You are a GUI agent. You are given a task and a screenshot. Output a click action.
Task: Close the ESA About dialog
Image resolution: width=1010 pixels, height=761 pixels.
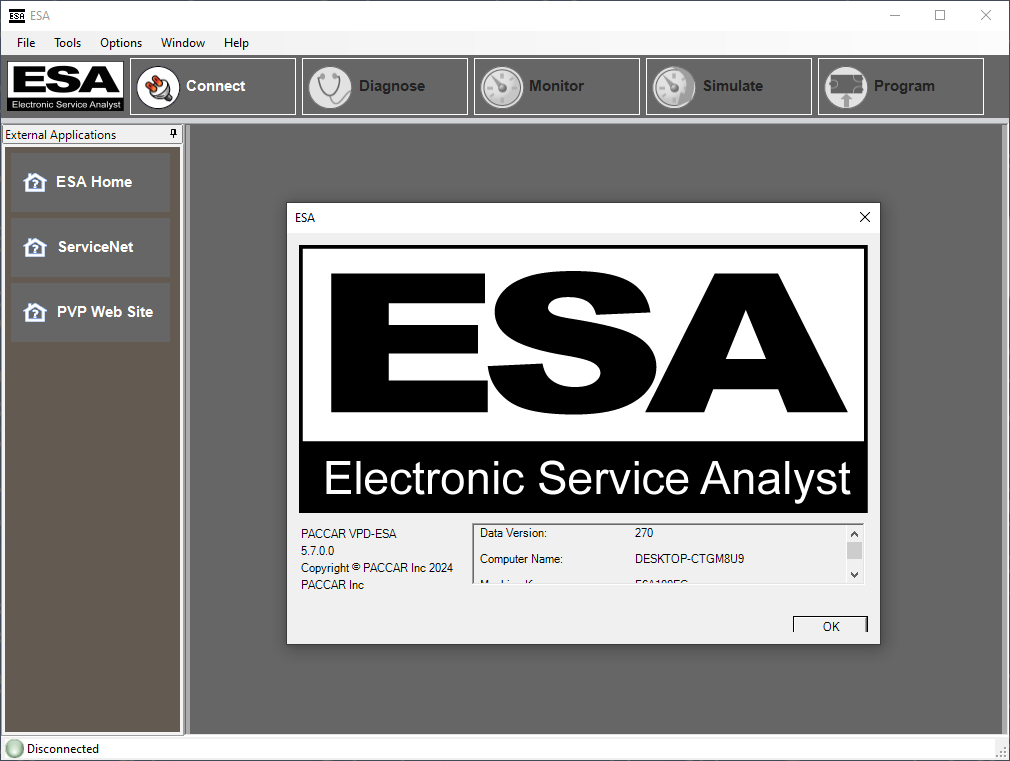(x=865, y=217)
